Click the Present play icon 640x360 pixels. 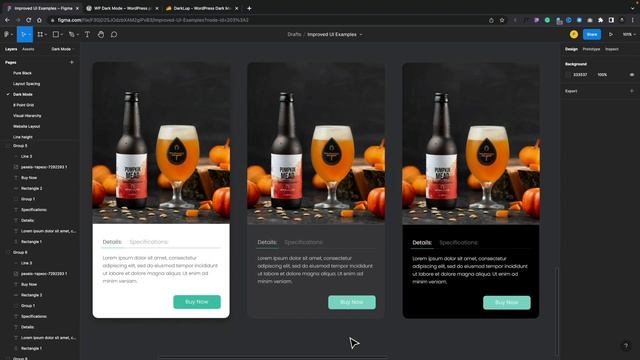611,34
